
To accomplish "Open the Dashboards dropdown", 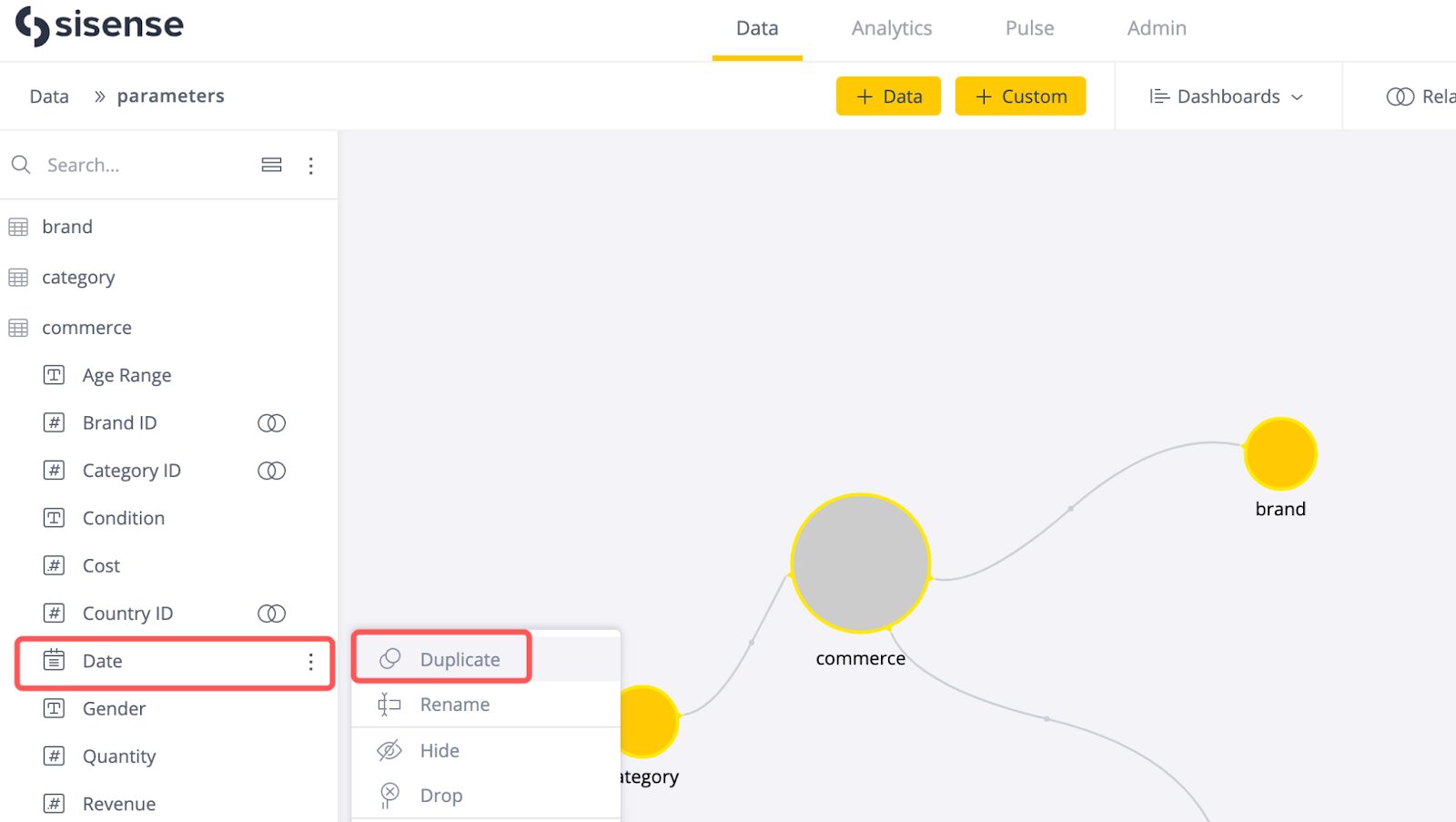I will point(1226,96).
